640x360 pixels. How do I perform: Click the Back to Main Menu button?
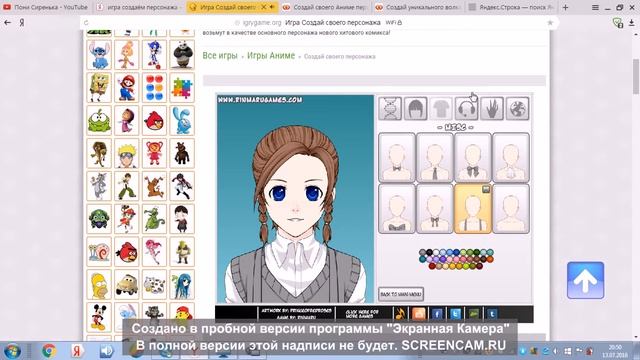[x=401, y=294]
